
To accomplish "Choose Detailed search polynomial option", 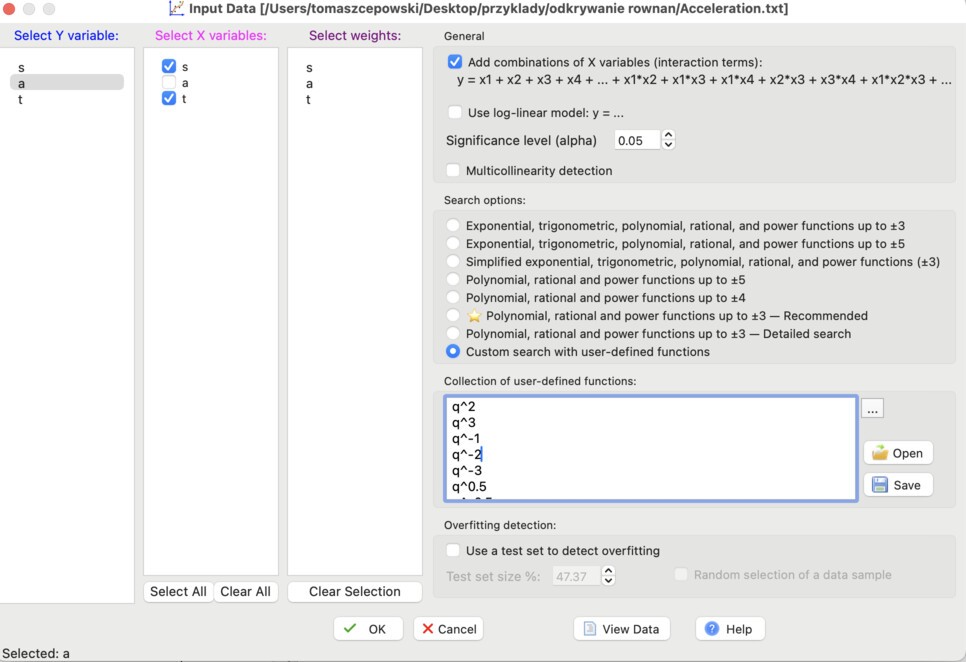I will [x=455, y=333].
